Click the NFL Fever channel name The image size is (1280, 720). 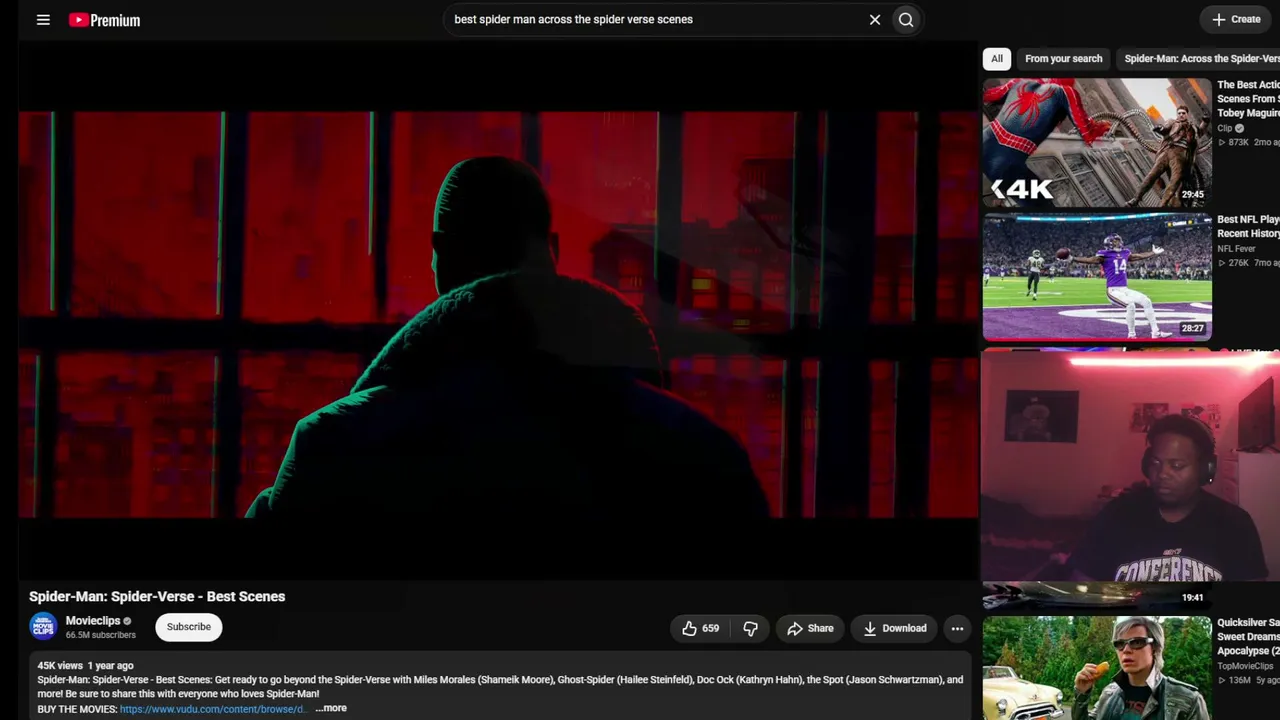pos(1236,249)
